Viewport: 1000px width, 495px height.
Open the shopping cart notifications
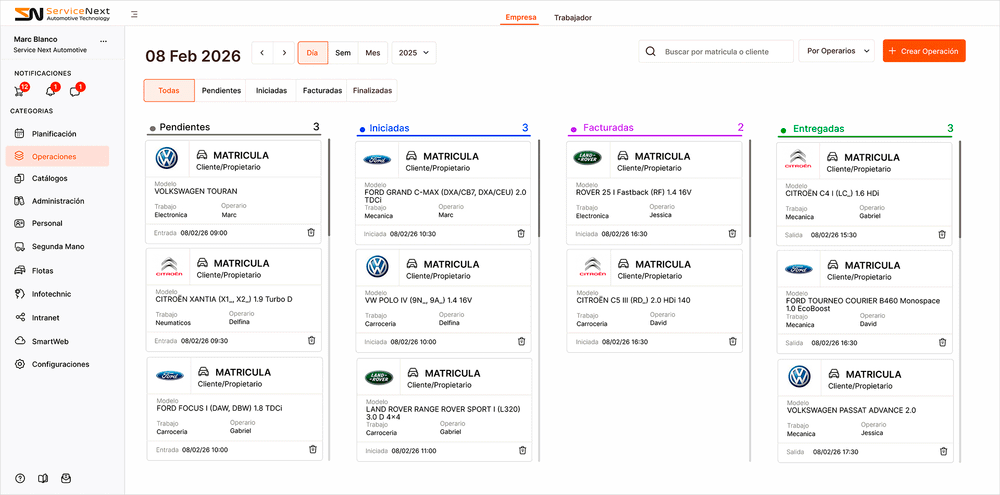pos(19,92)
